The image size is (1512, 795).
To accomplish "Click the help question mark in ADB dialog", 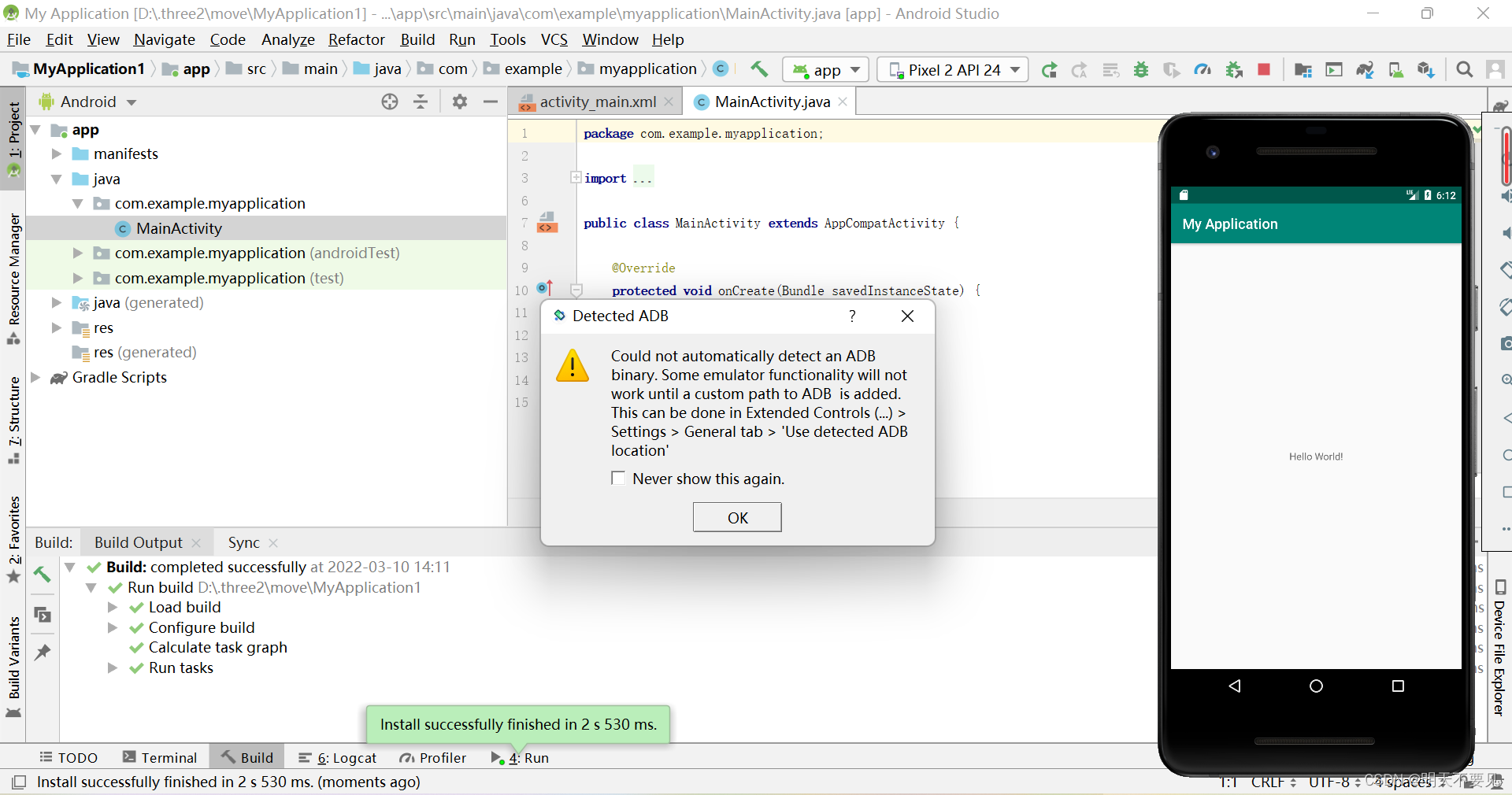I will pyautogui.click(x=852, y=316).
